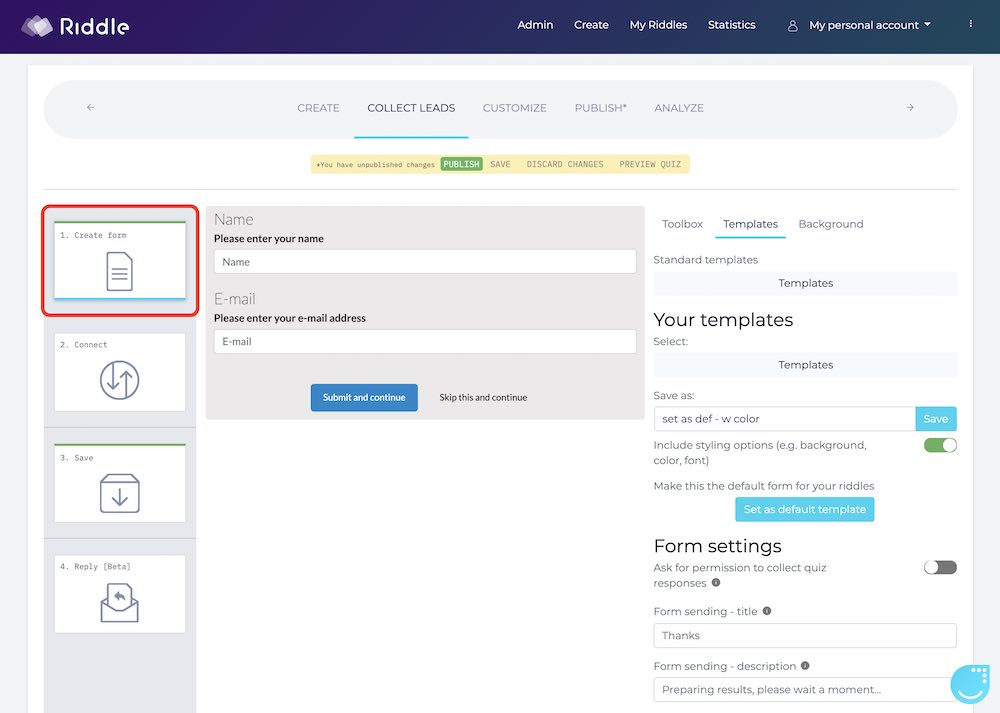
Task: Click the Riddle logo in the header
Action: 75,26
